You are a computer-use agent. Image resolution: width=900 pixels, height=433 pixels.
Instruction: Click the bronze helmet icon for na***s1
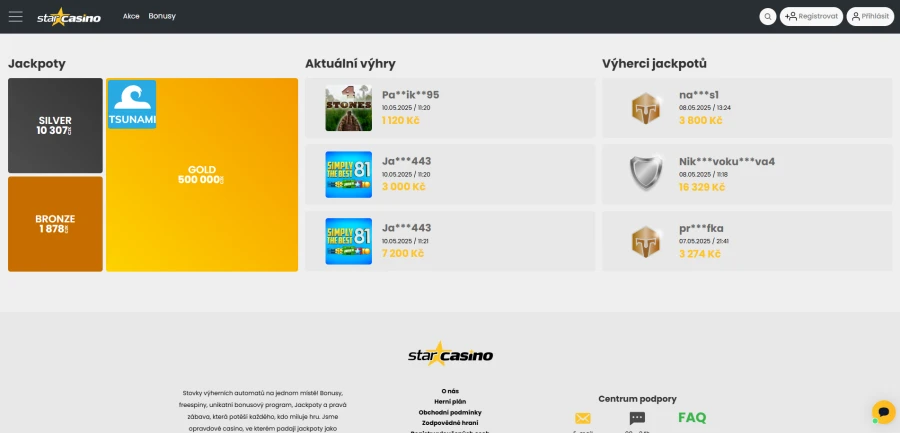(646, 108)
